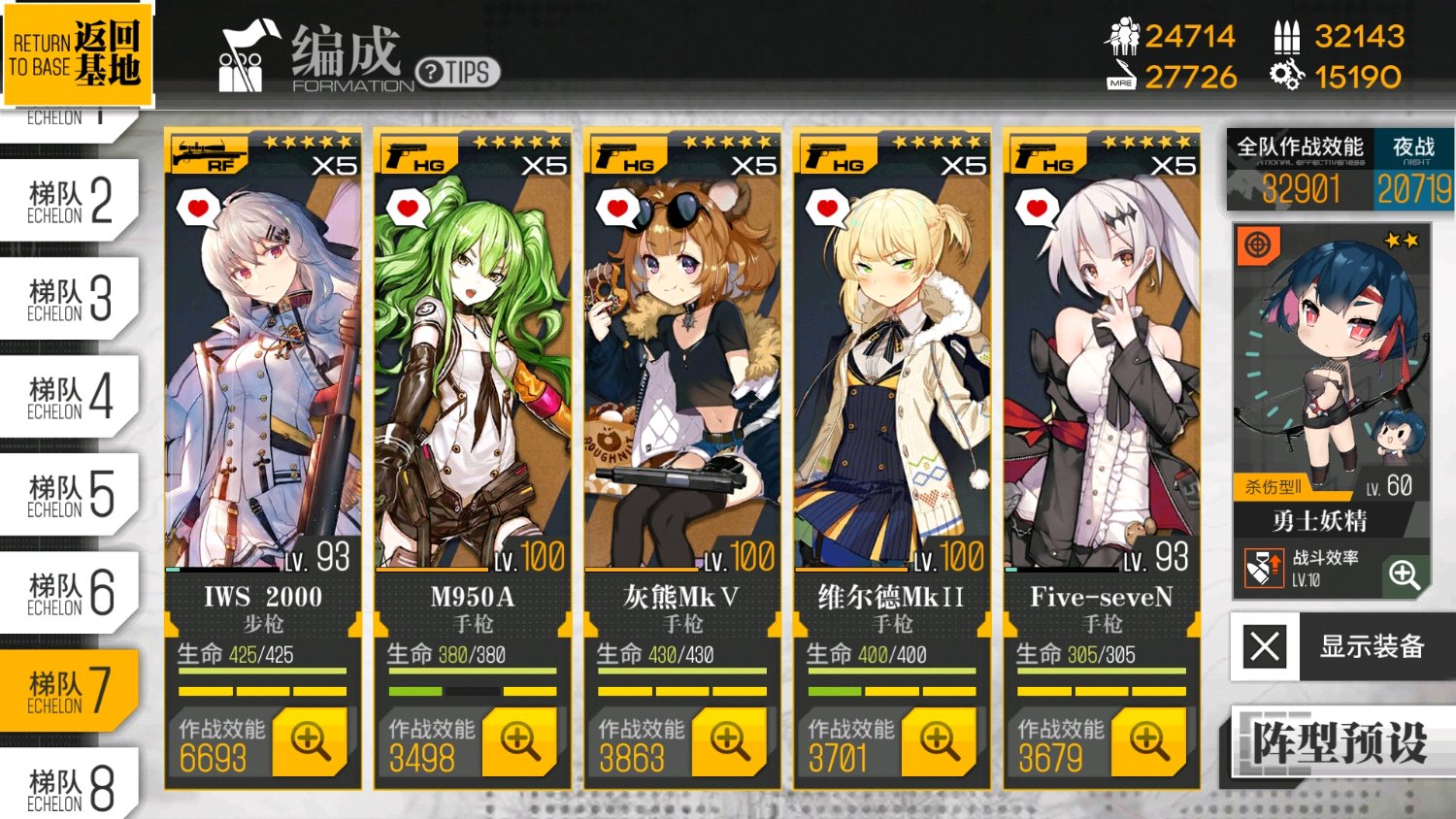Open Five-seveN combat effectiveness magnifier
The width and height of the screenshot is (1456, 819).
[1148, 741]
